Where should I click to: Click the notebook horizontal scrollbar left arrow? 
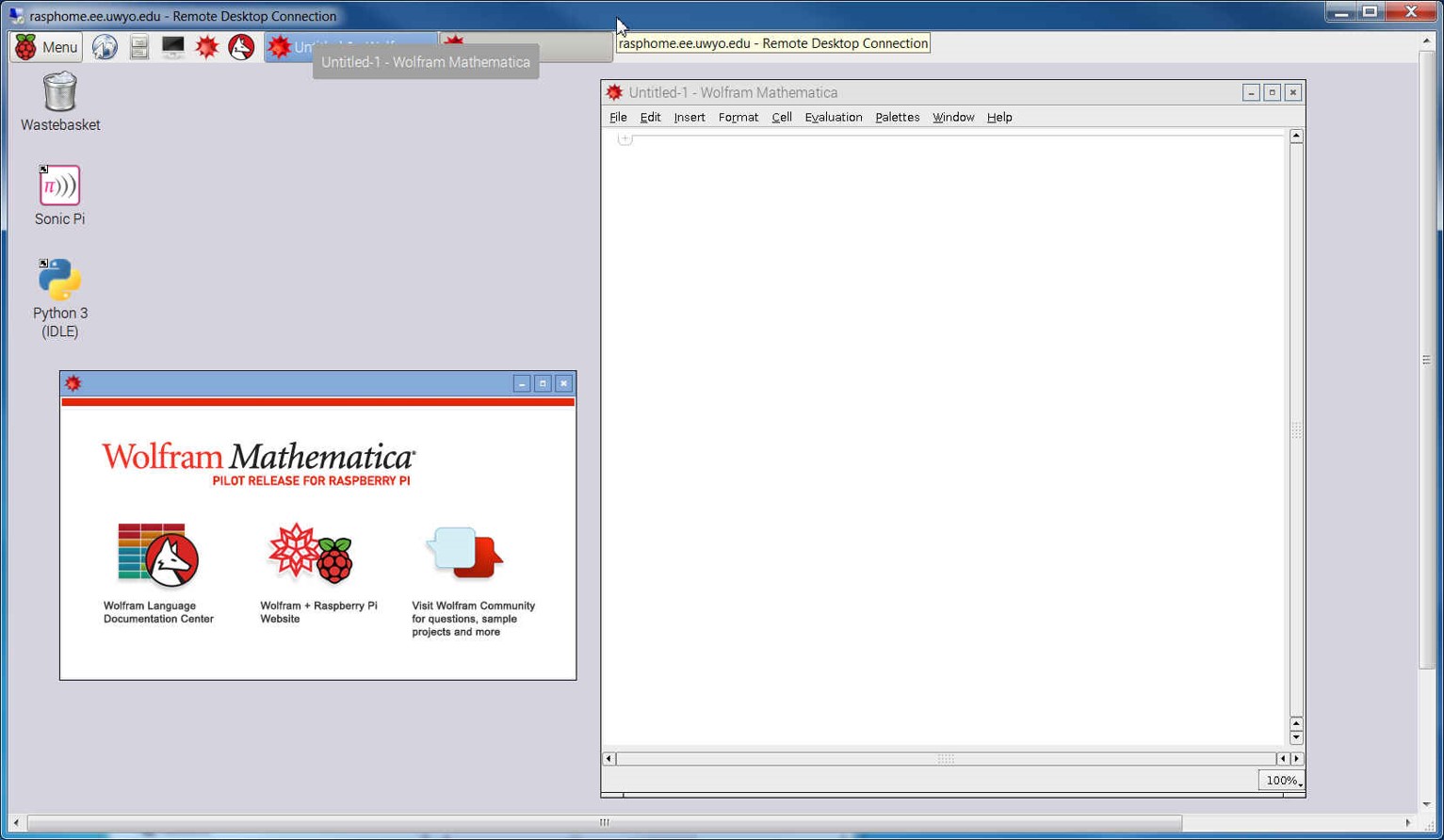tap(608, 759)
